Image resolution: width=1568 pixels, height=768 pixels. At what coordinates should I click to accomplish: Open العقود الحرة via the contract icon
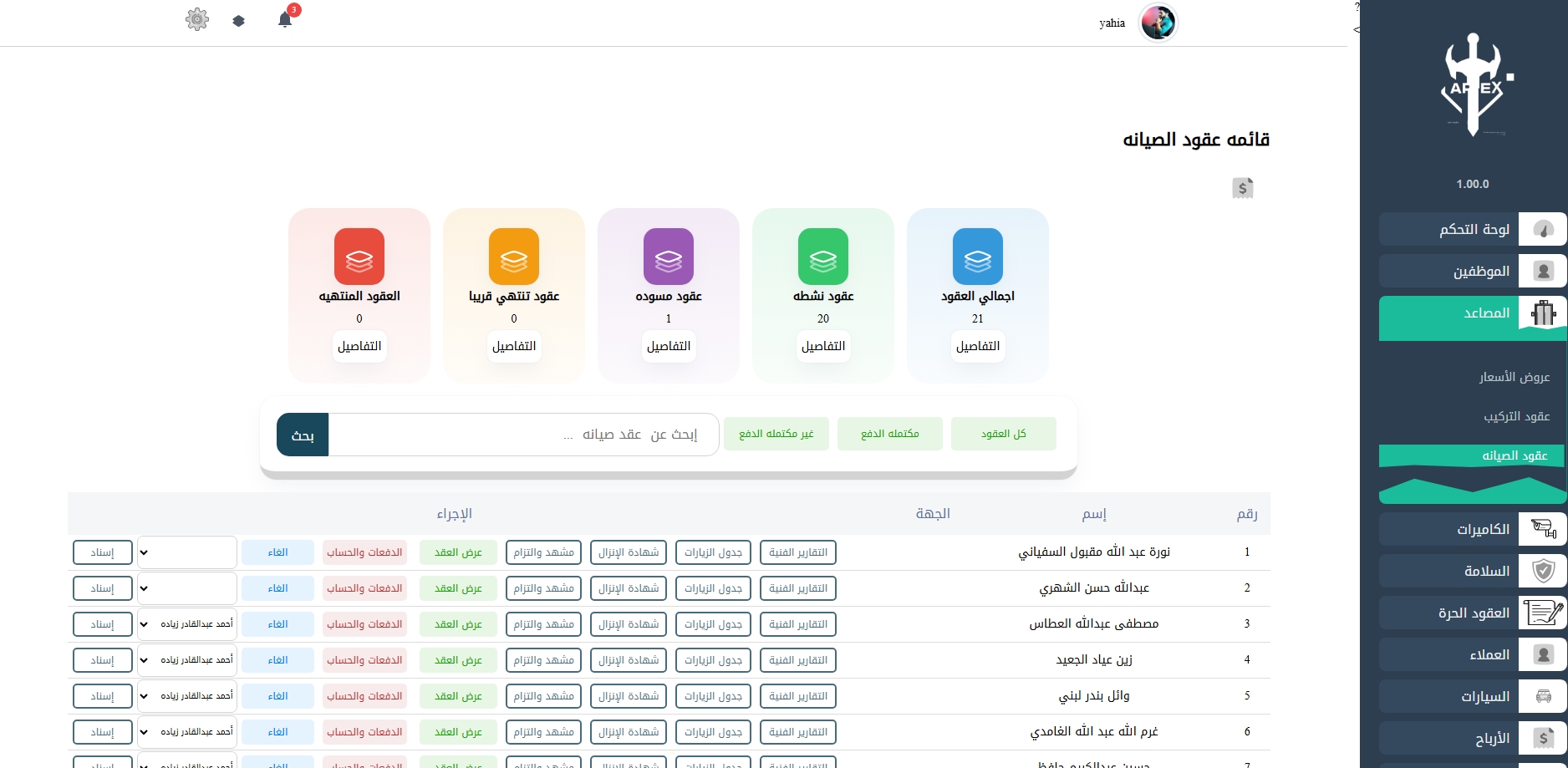pos(1543,613)
